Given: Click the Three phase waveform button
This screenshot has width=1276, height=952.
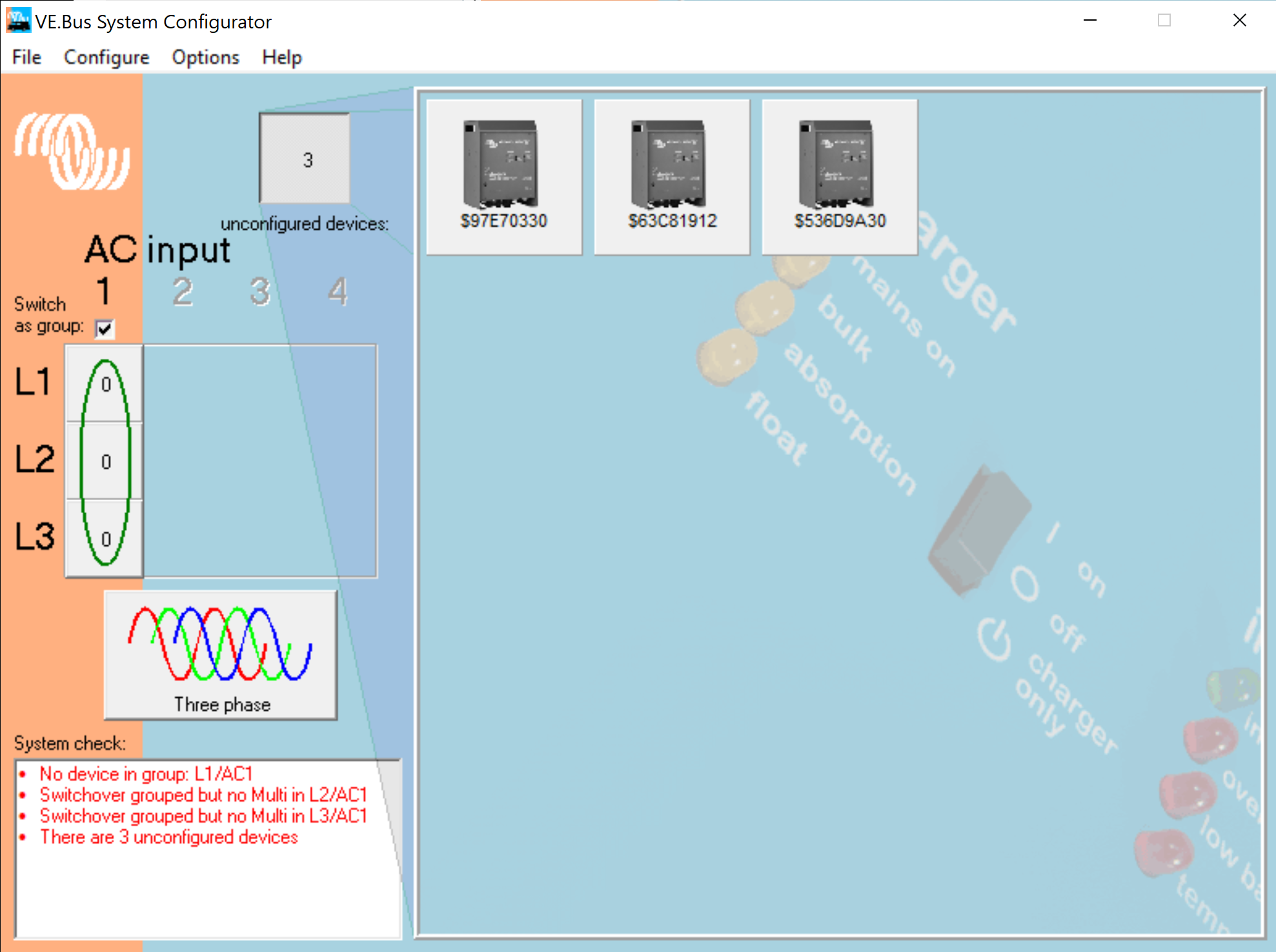Looking at the screenshot, I should click(221, 654).
